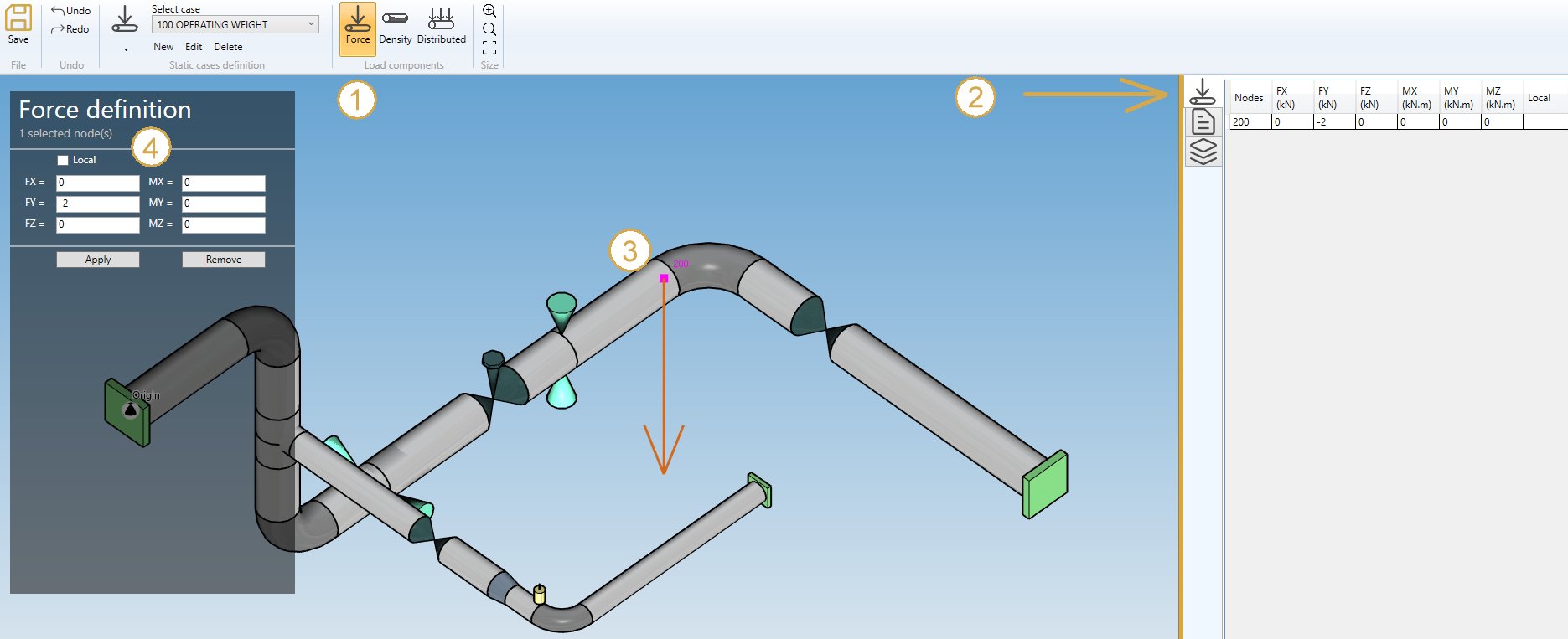Image resolution: width=1568 pixels, height=639 pixels.
Task: Create a New static case
Action: (x=163, y=47)
